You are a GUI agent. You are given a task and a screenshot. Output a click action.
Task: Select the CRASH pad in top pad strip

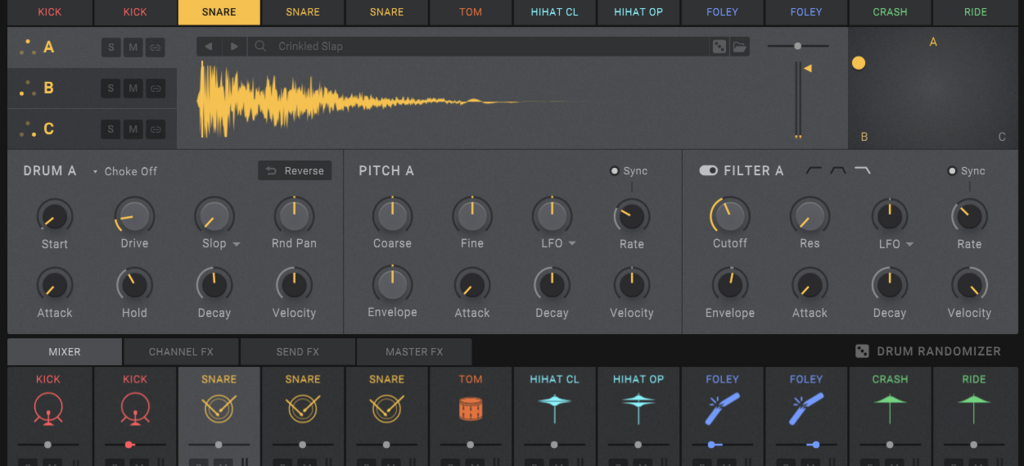[x=889, y=12]
